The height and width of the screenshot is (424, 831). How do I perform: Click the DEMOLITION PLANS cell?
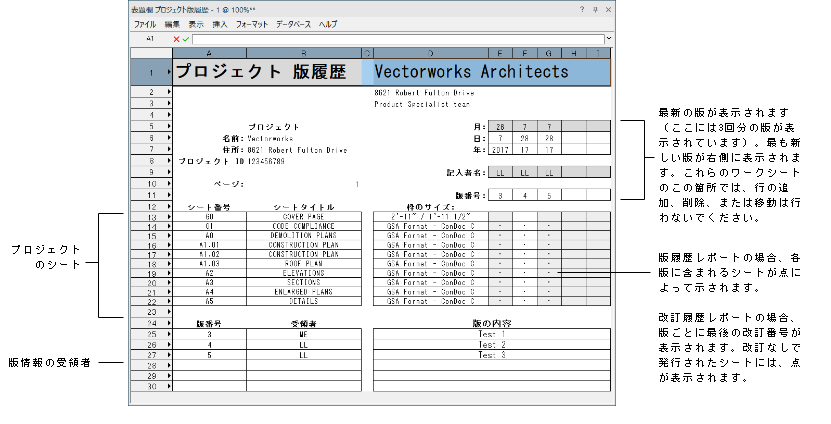click(304, 235)
